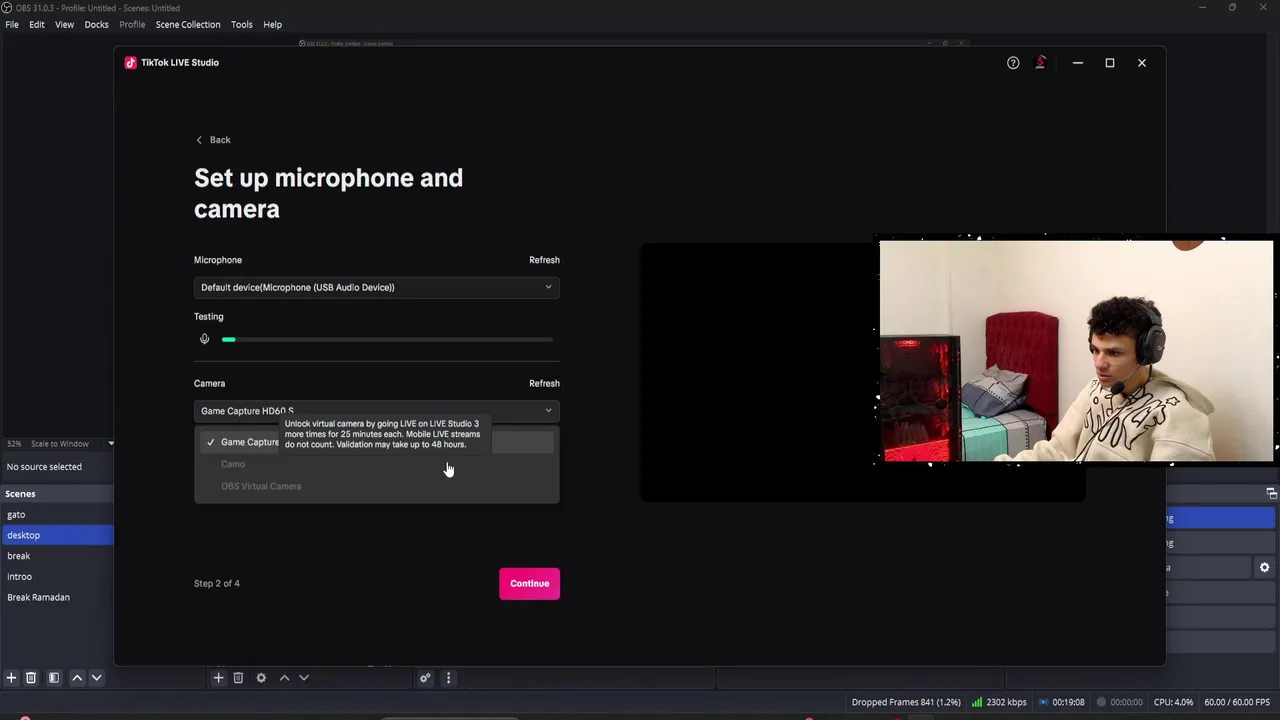Viewport: 1280px width, 720px height.
Task: Open the OBS Help menu
Action: click(x=272, y=24)
